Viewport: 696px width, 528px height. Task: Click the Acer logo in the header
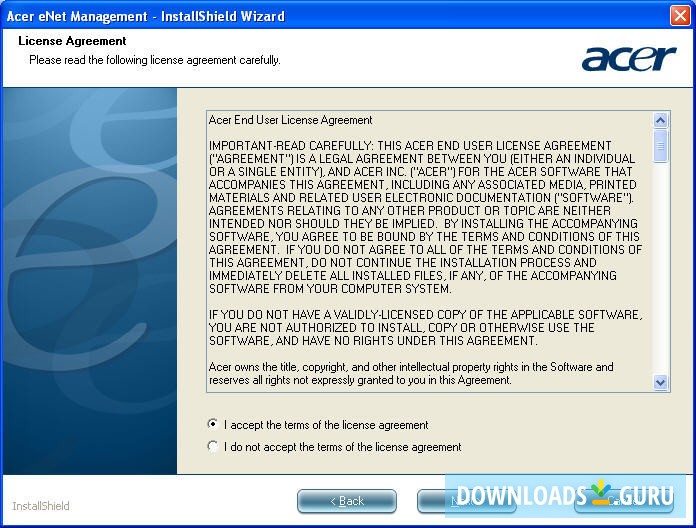click(629, 58)
